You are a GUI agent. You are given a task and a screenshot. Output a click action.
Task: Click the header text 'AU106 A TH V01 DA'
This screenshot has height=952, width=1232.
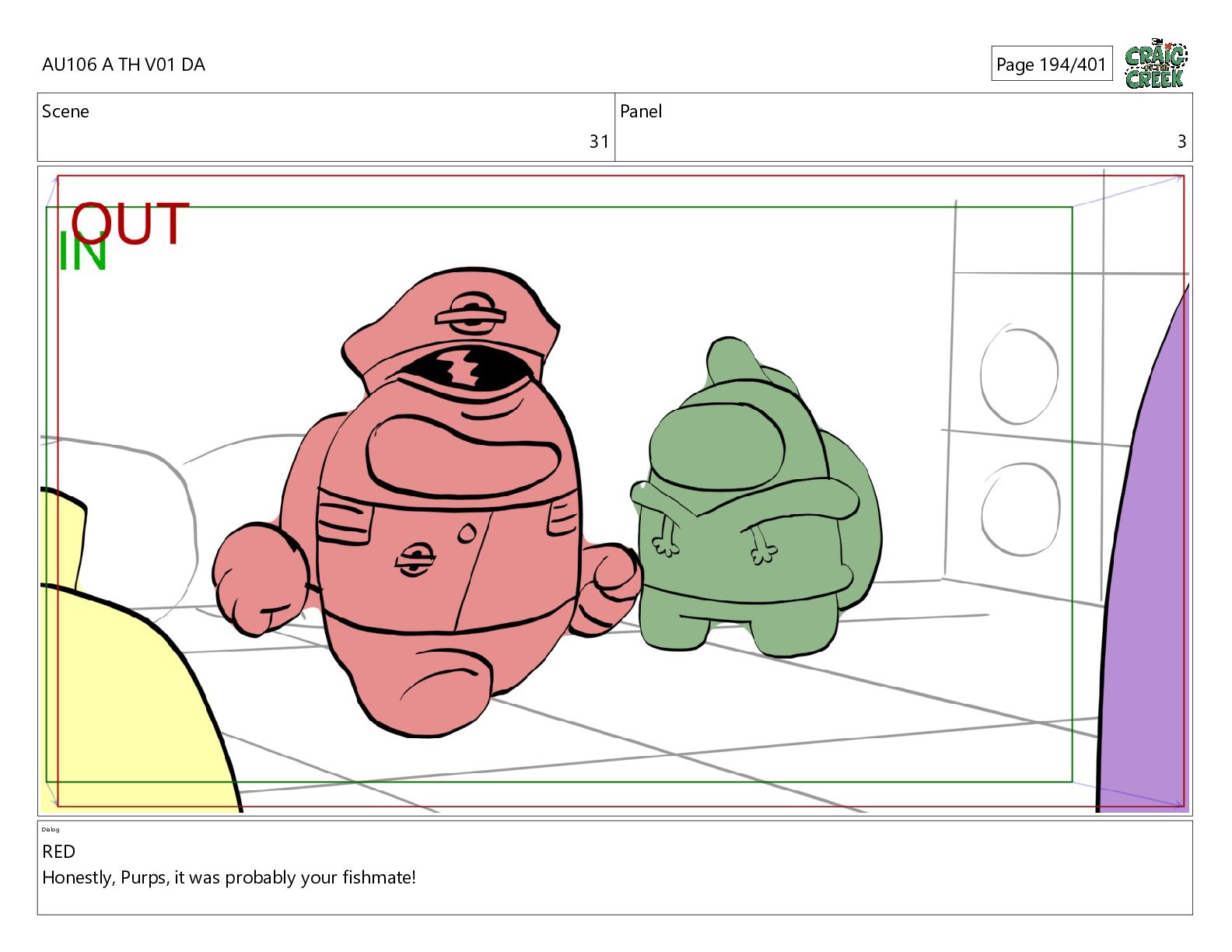[x=124, y=65]
